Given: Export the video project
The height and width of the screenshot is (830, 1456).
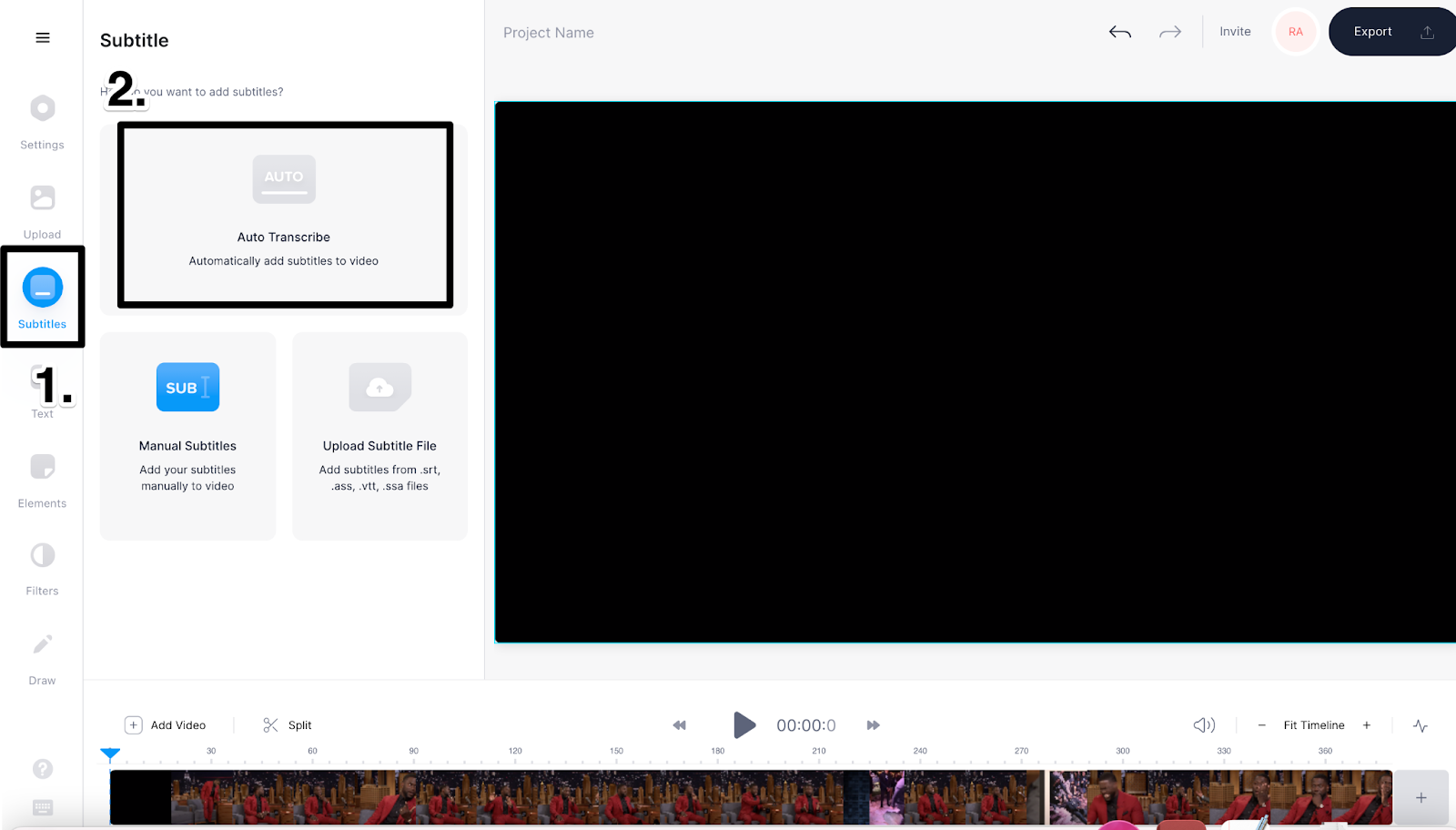Looking at the screenshot, I should [1392, 32].
